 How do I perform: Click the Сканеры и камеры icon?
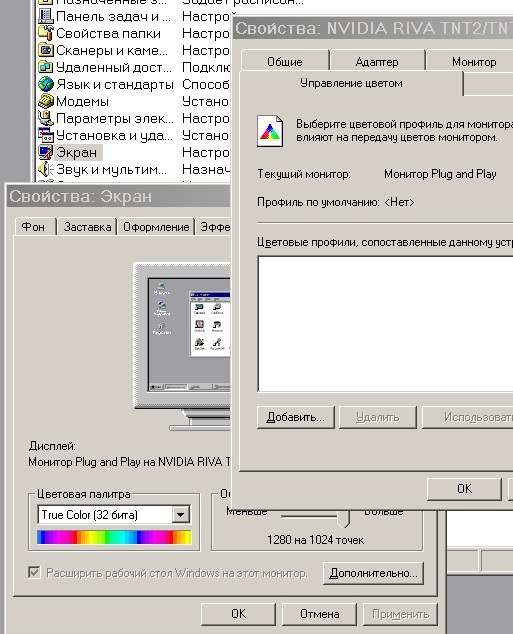pyautogui.click(x=45, y=50)
